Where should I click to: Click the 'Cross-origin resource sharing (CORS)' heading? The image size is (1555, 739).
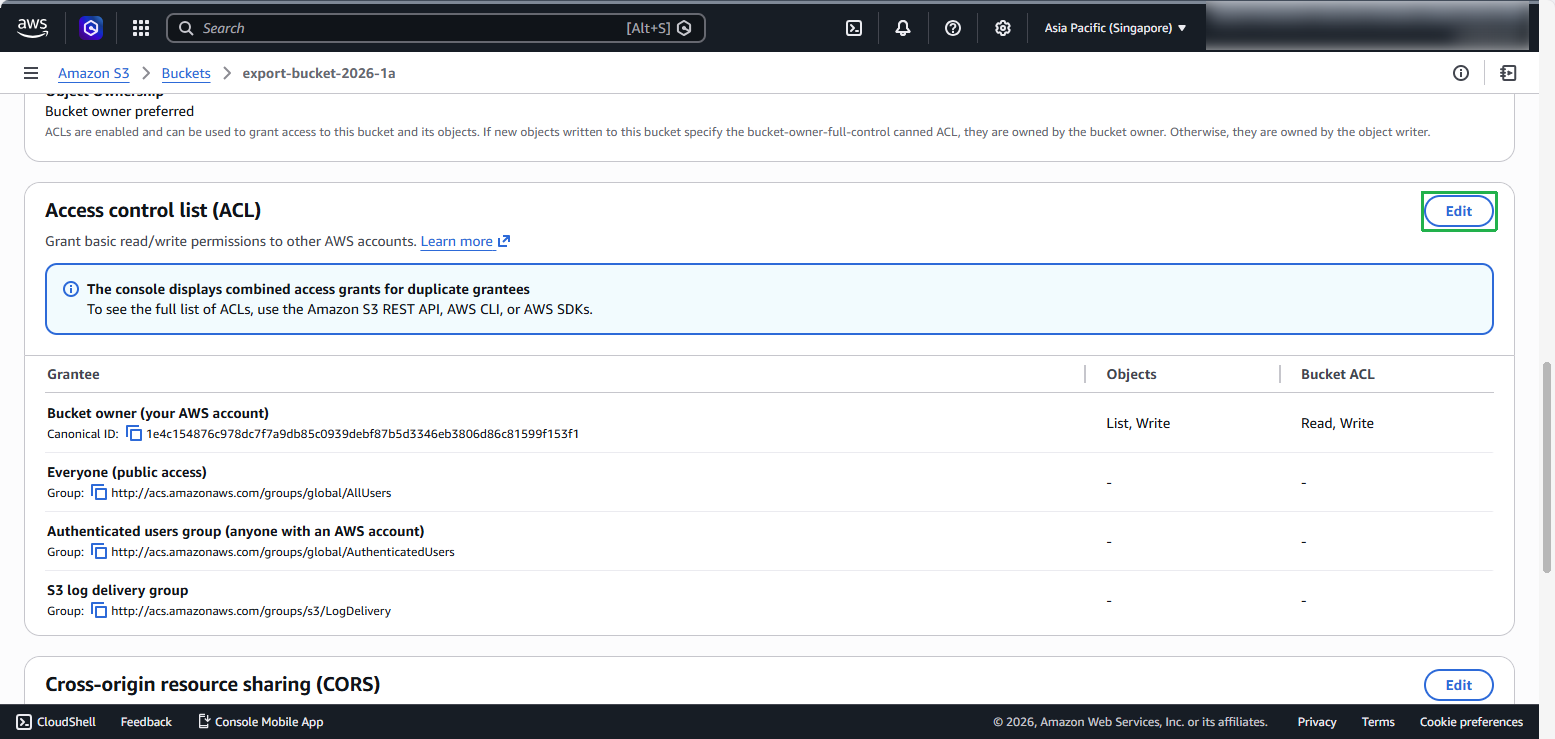point(213,684)
